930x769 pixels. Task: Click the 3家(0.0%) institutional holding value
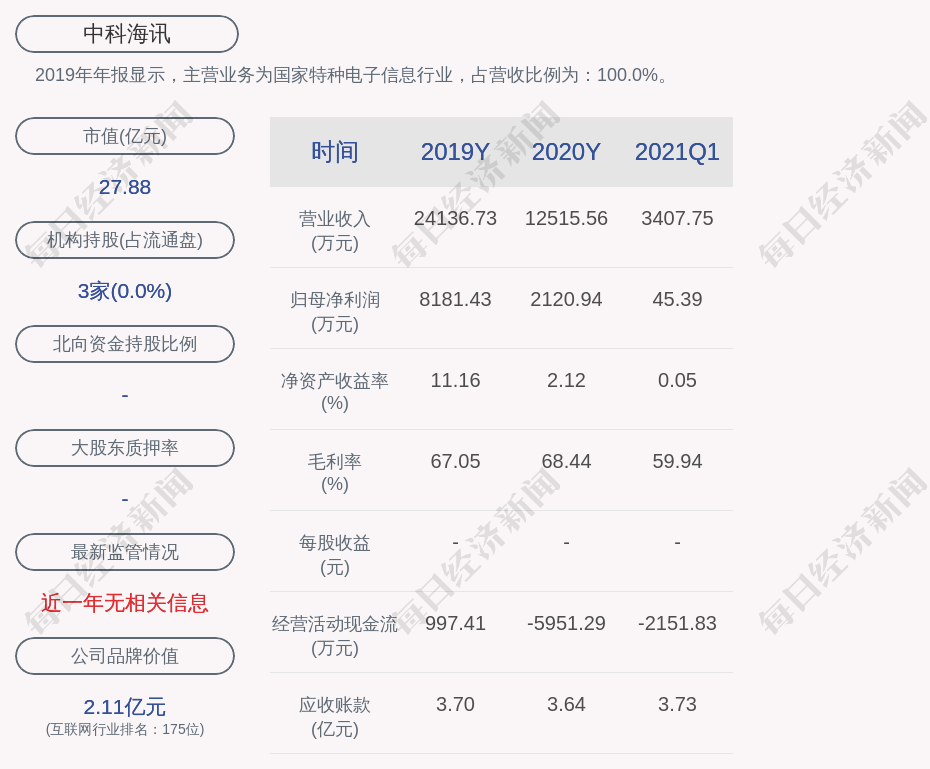(125, 291)
